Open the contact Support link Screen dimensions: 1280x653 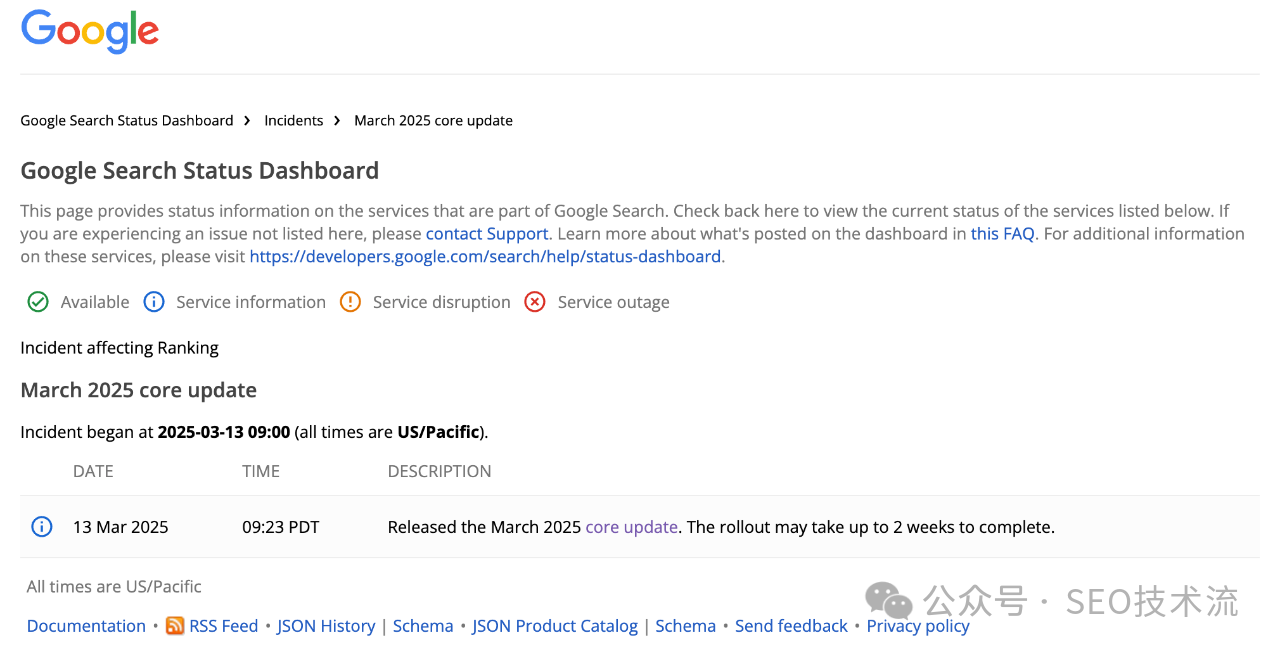tap(486, 233)
